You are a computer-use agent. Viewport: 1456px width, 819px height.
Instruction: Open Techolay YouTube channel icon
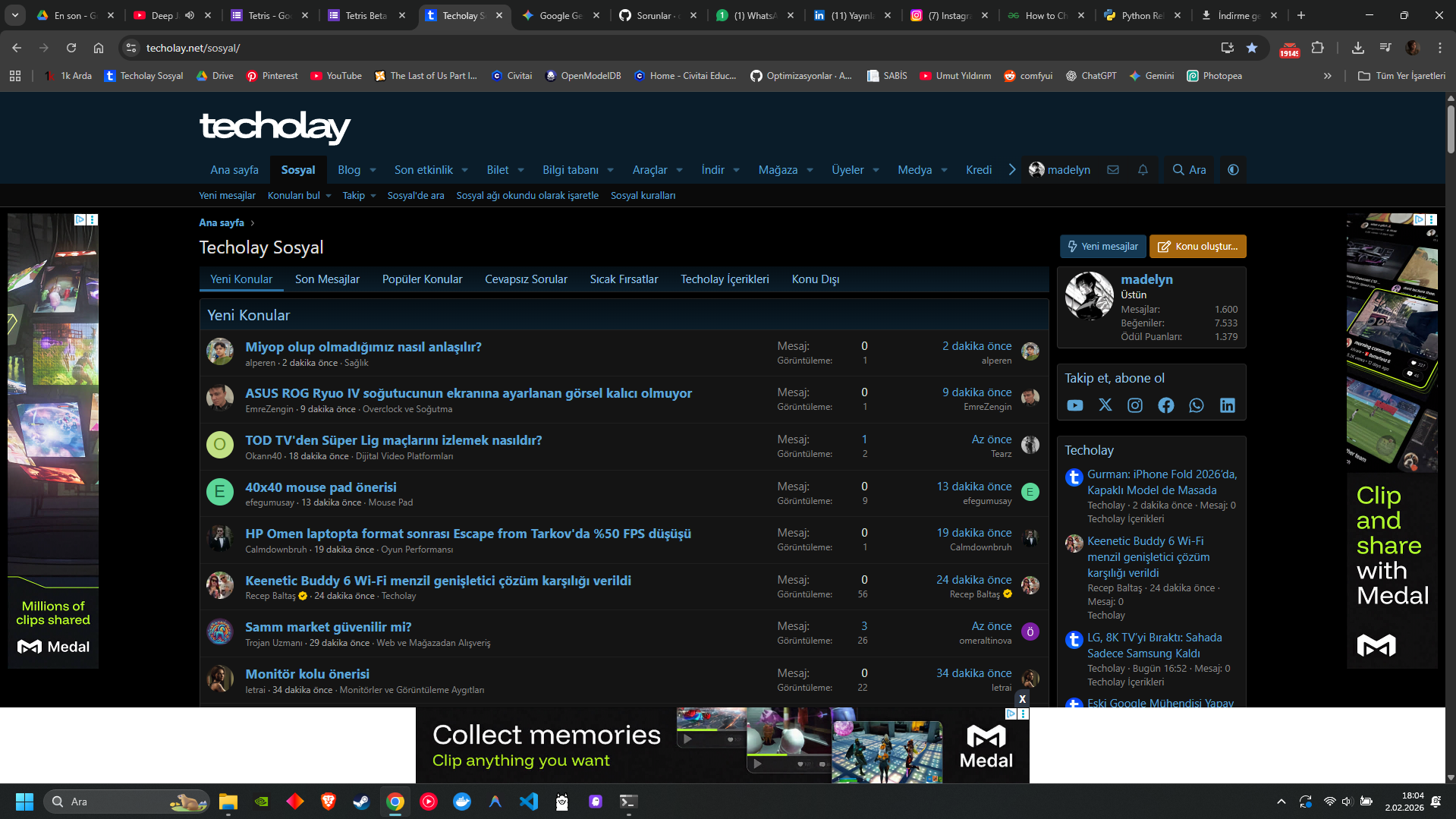(1074, 405)
